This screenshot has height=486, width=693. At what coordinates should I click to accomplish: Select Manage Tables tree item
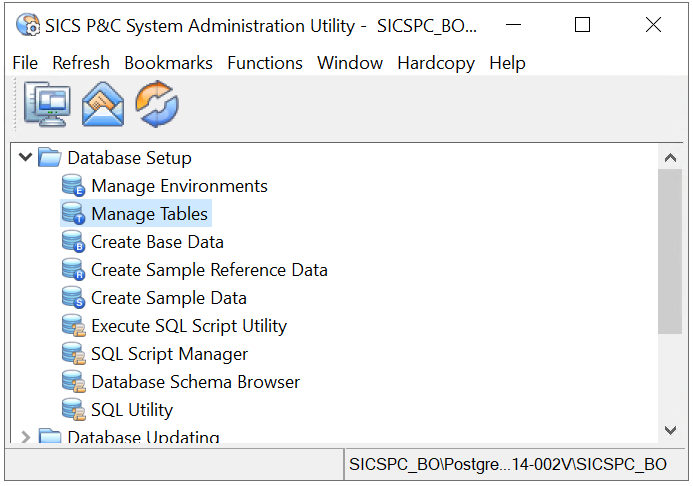149,214
